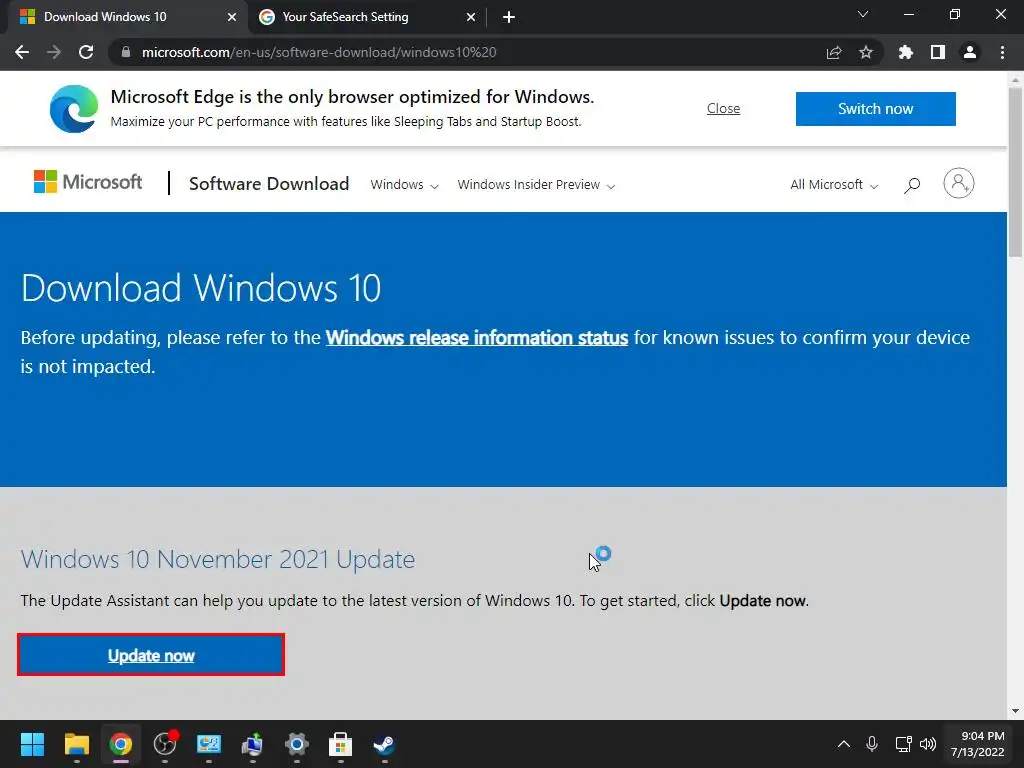Close the Download Windows 10 tab
The image size is (1024, 768).
(232, 17)
